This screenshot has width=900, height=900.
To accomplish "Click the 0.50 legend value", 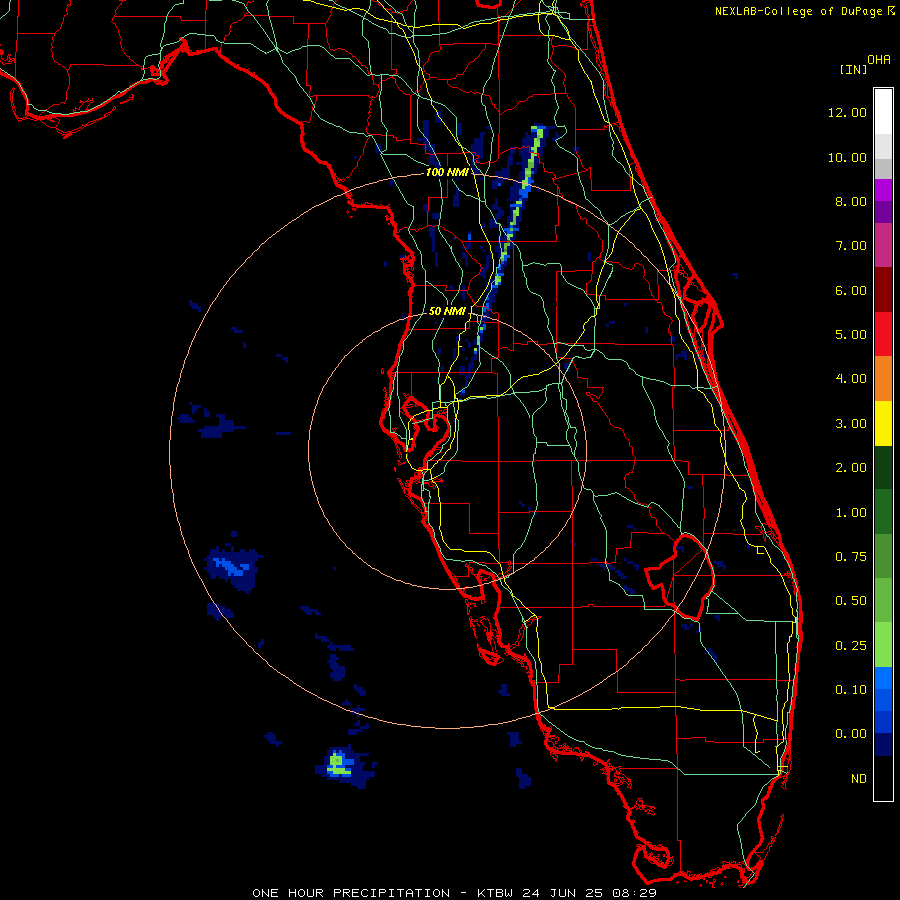I will pyautogui.click(x=851, y=601).
